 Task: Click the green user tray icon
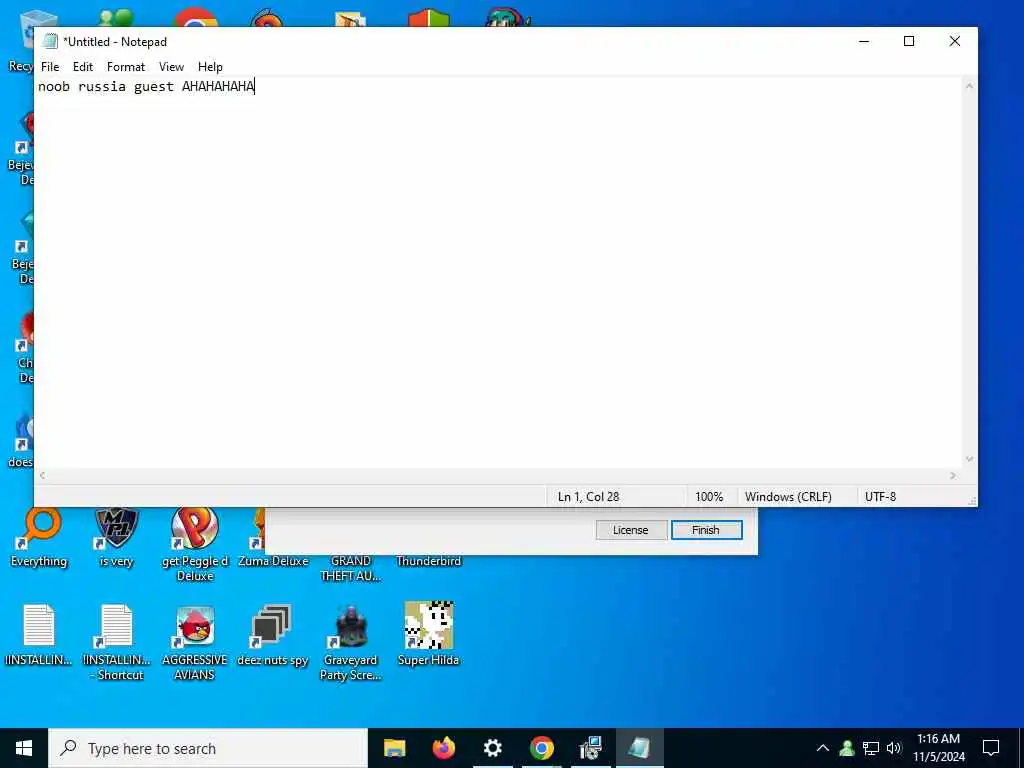click(847, 748)
